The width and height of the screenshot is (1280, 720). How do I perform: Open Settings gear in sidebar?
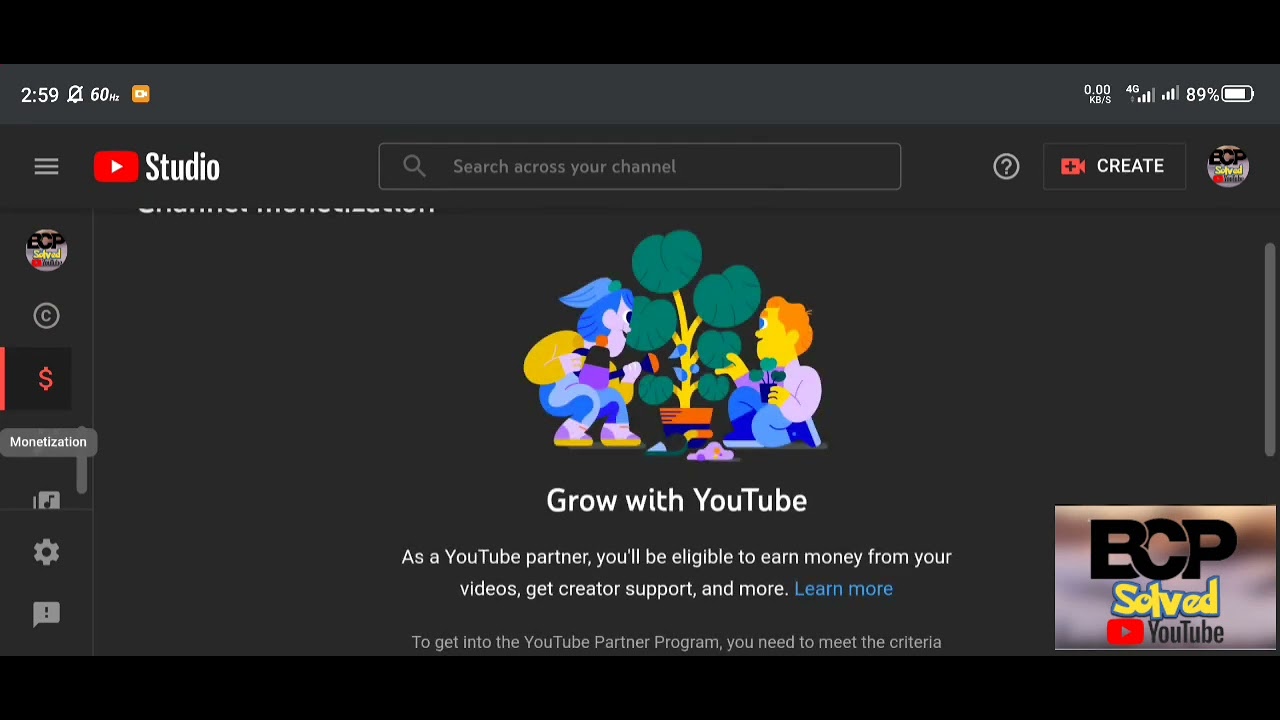[x=46, y=553]
